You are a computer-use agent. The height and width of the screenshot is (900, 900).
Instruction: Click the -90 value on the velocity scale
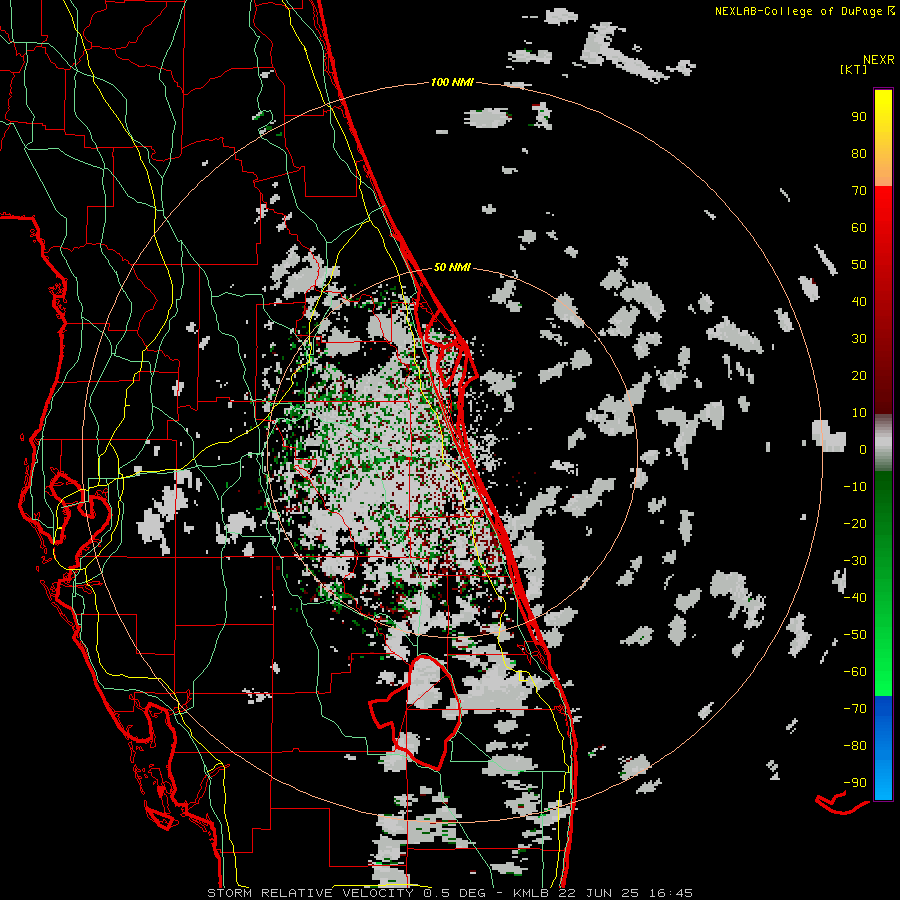coord(855,783)
